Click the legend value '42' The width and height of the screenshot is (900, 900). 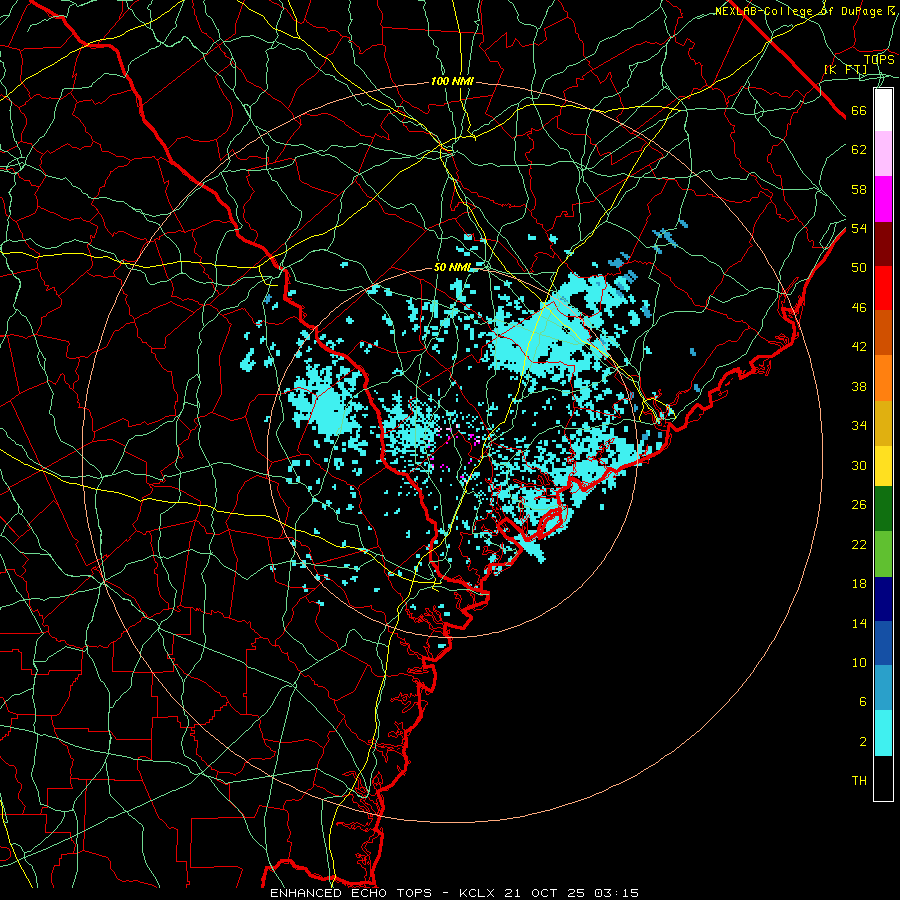[859, 347]
